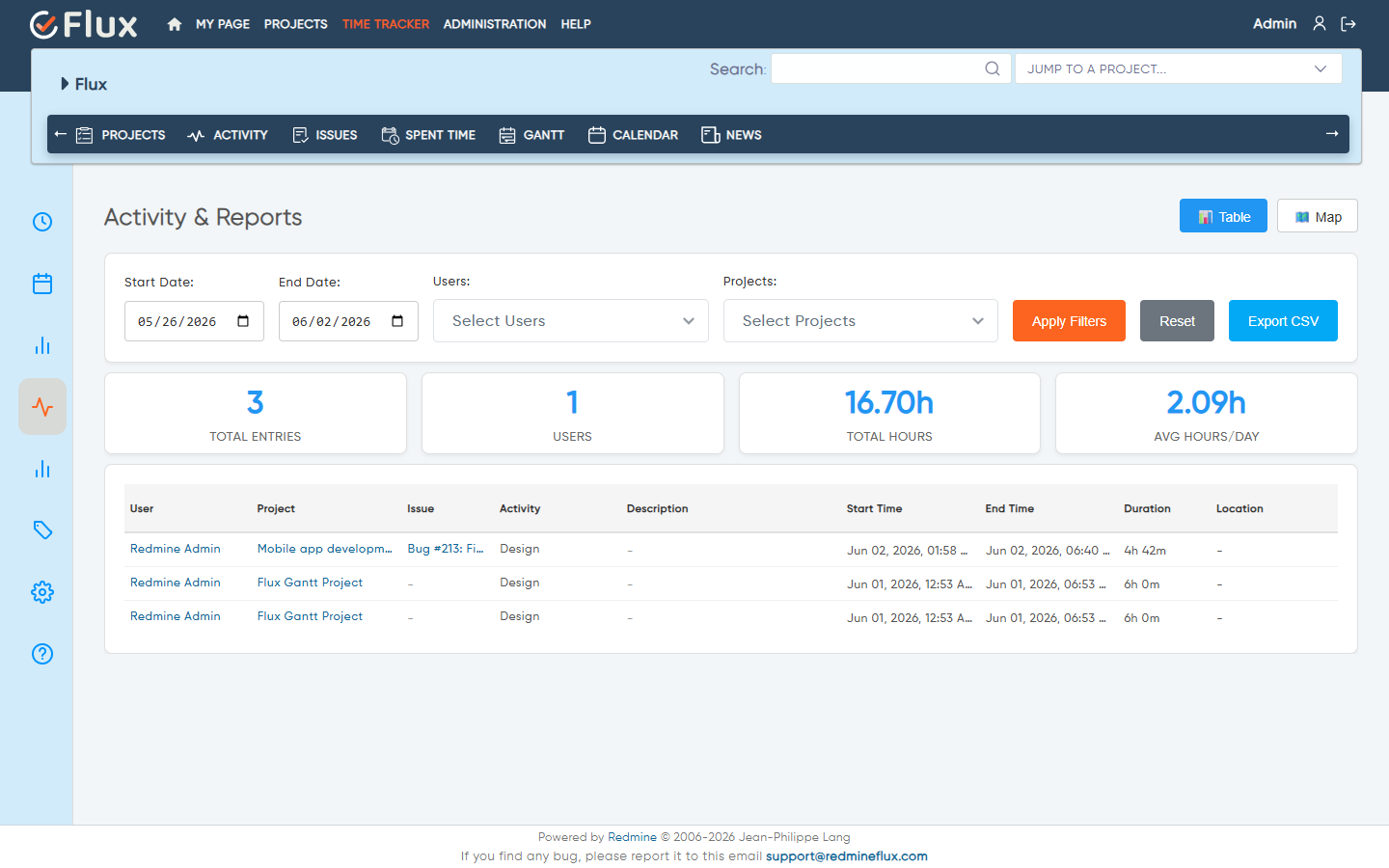Click Admin username in header
The height and width of the screenshot is (868, 1389).
click(x=1274, y=24)
